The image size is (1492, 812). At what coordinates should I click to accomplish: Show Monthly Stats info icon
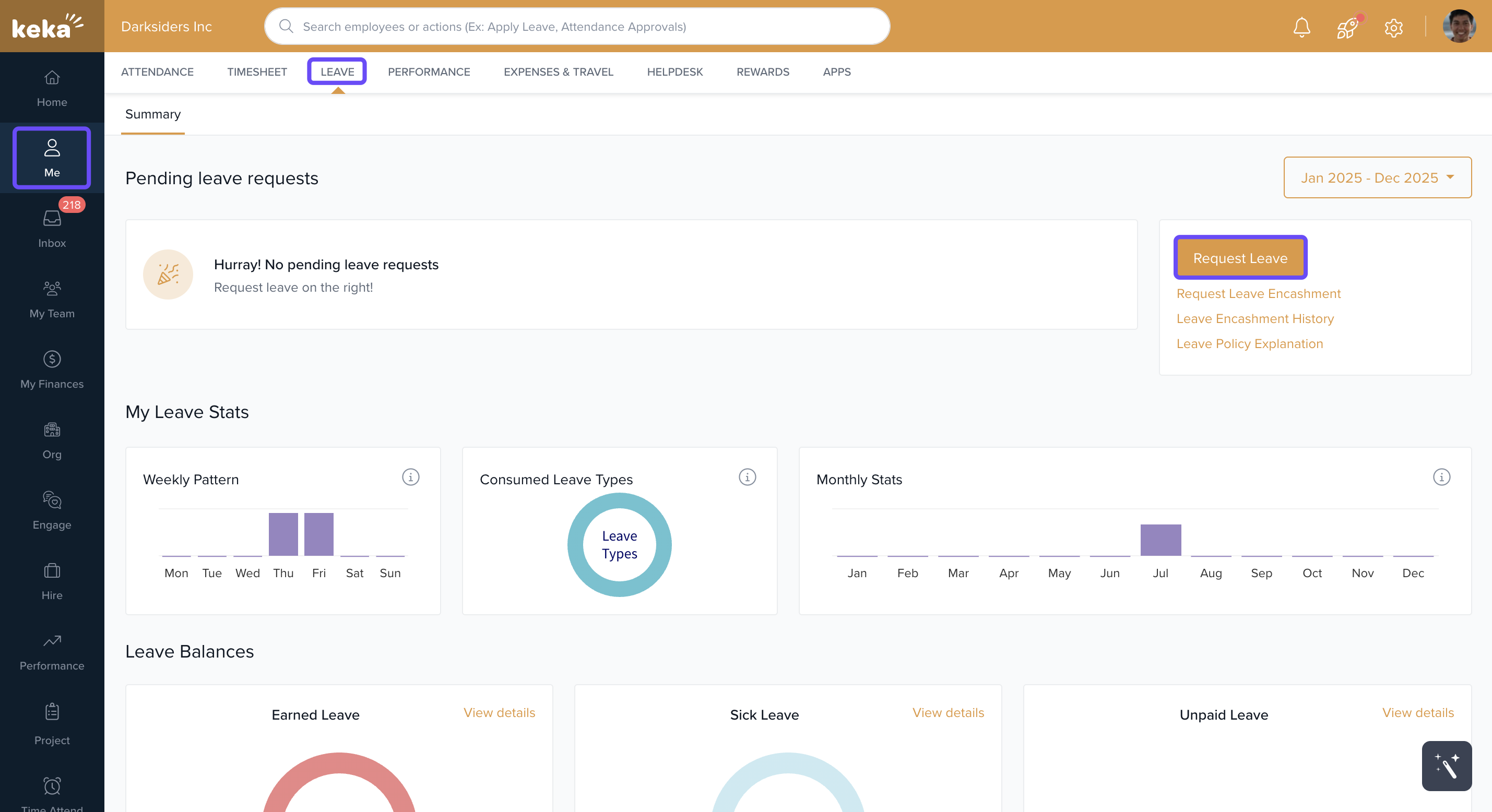point(1441,477)
